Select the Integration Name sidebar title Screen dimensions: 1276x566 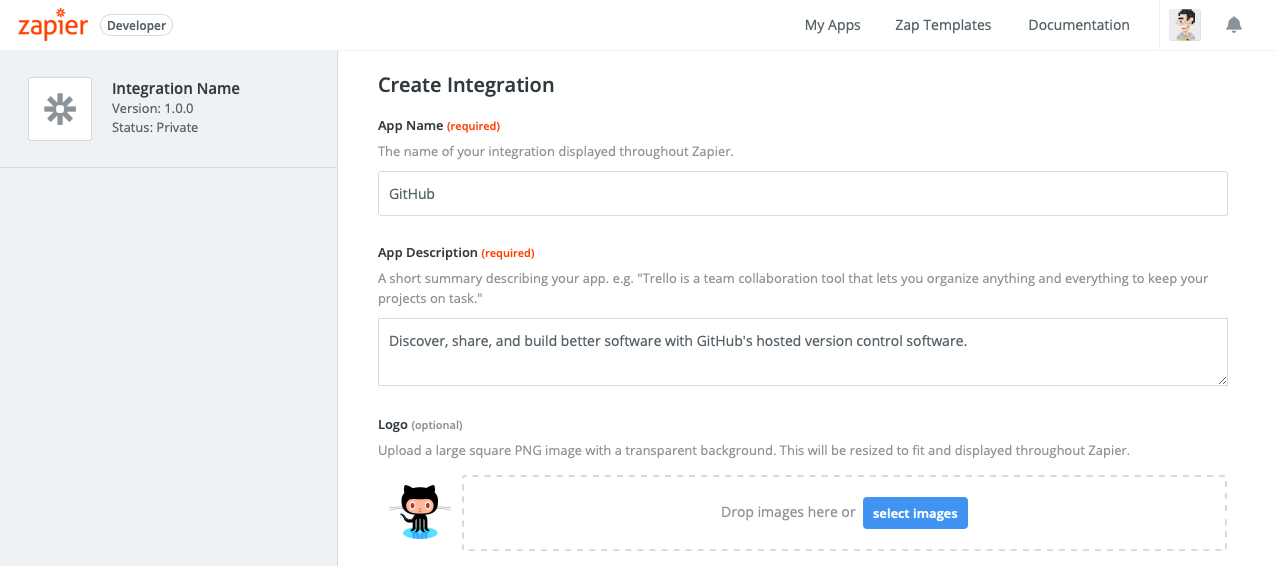click(x=176, y=89)
